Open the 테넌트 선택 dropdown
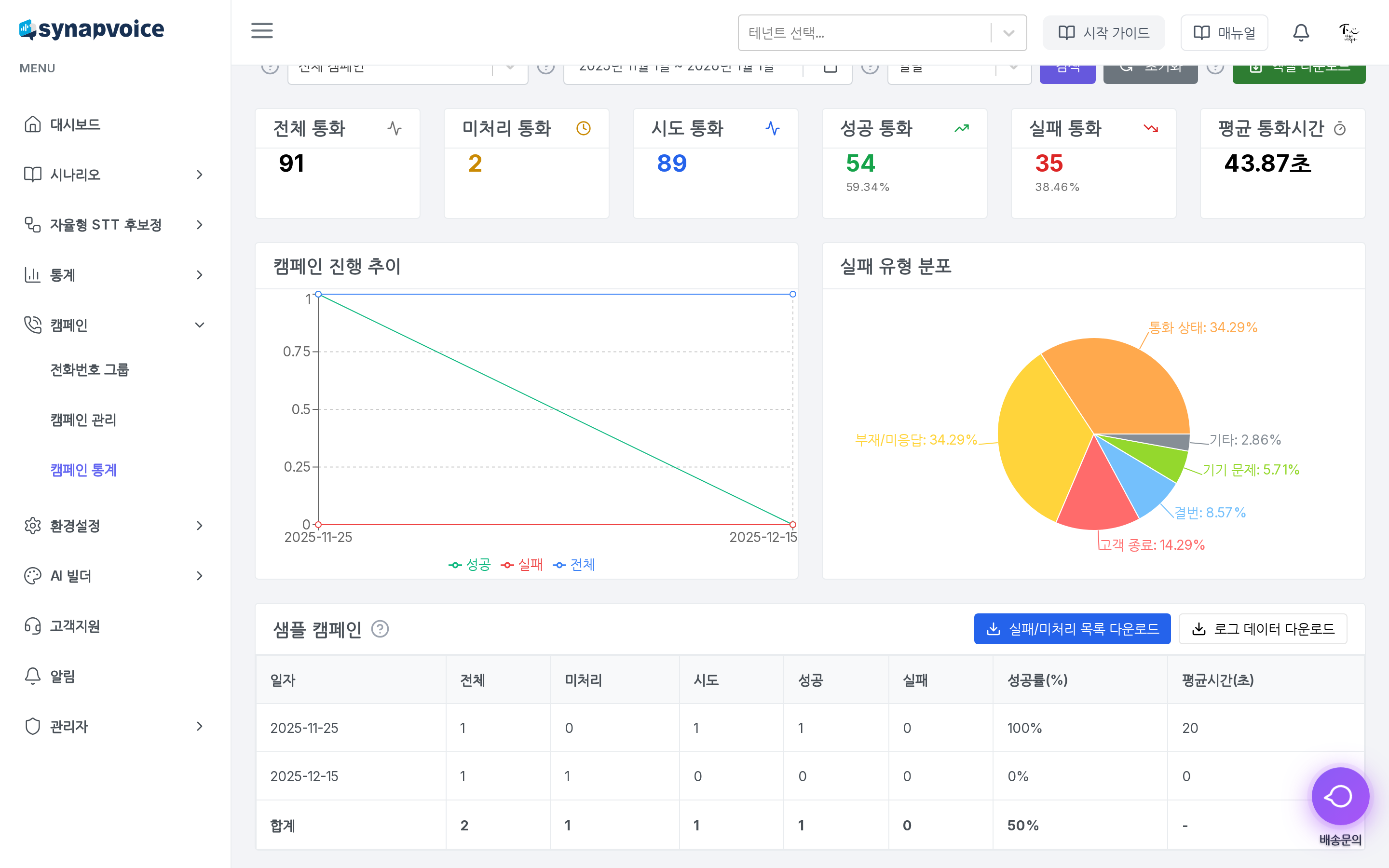 point(882,33)
